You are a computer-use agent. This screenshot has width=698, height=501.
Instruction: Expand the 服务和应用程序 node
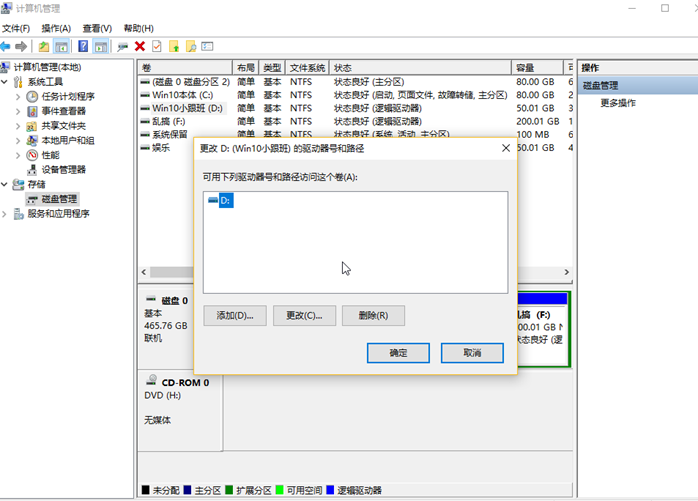click(x=6, y=214)
